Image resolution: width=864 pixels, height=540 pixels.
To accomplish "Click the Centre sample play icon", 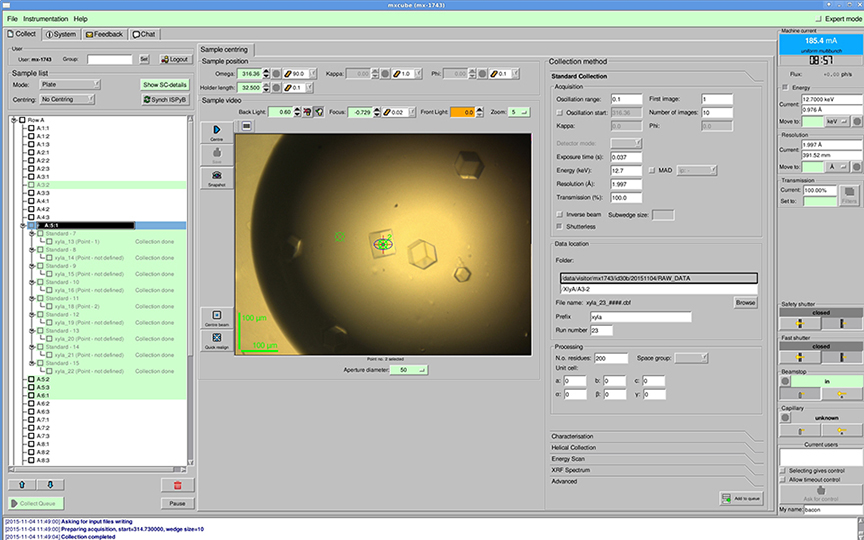I will click(216, 132).
